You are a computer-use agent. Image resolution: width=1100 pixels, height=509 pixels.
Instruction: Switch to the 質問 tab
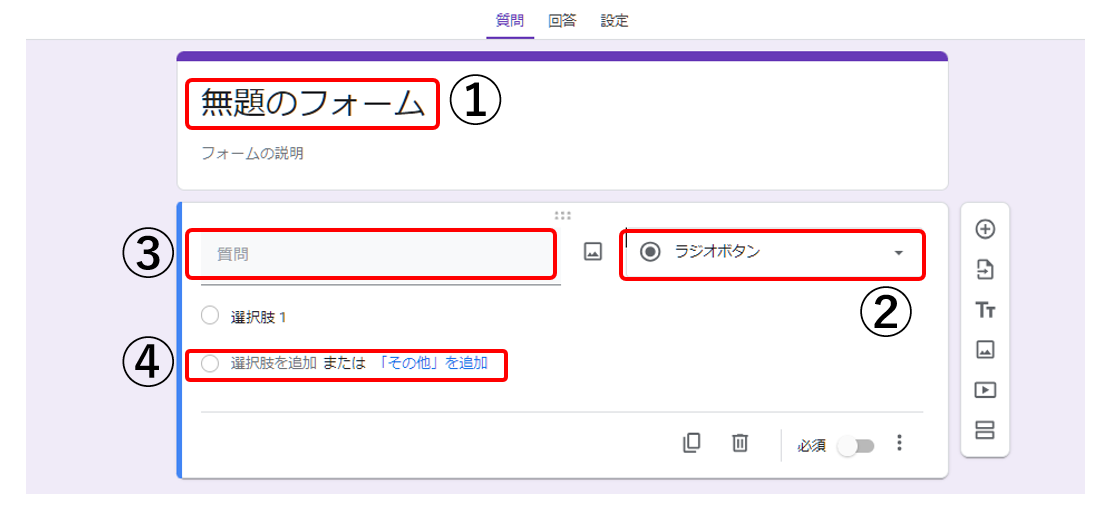point(509,20)
